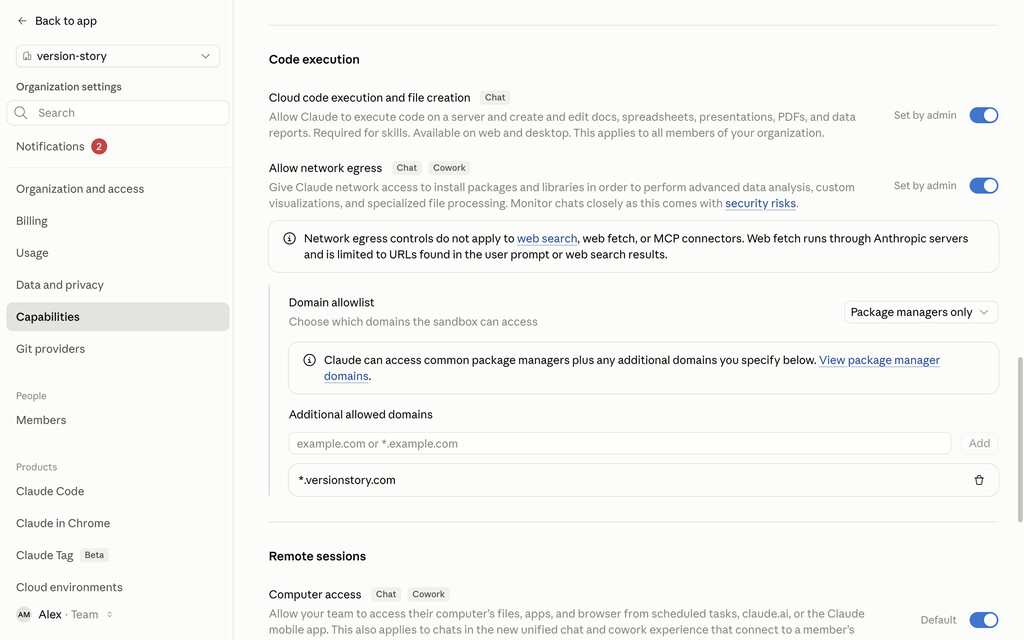Click Back to app link
This screenshot has height=640, width=1024.
(x=57, y=21)
